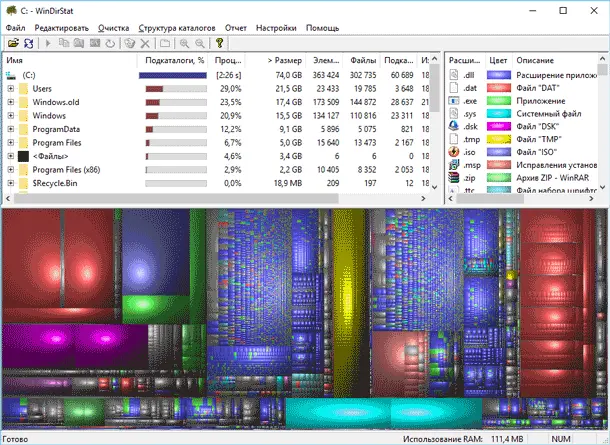Open the Структура каталогов menu
Screen dimensions: 610x445
(177, 28)
